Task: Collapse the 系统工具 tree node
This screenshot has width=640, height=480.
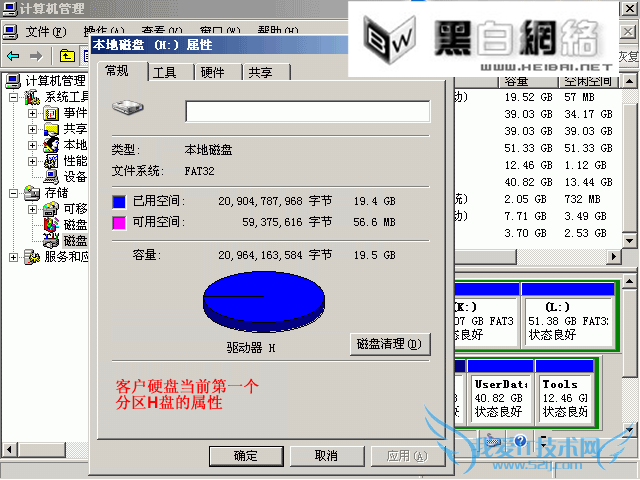Action: point(13,97)
